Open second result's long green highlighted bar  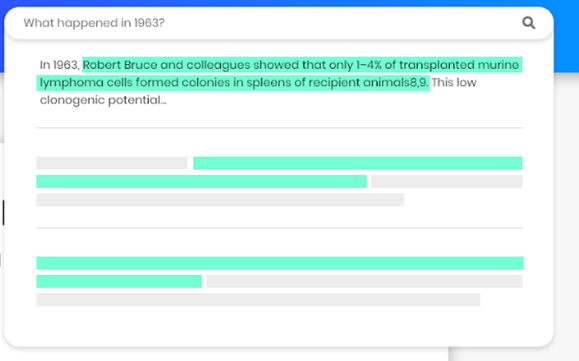357,163
